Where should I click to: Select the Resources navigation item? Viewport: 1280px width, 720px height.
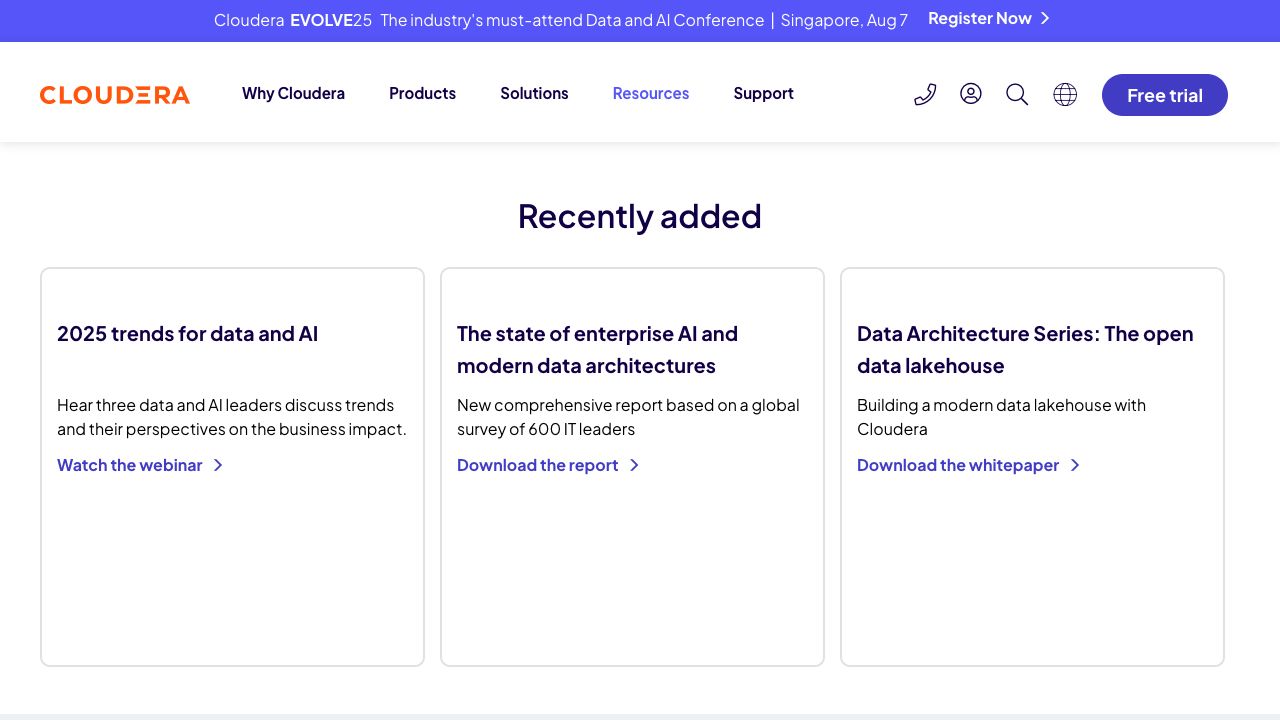click(x=650, y=93)
